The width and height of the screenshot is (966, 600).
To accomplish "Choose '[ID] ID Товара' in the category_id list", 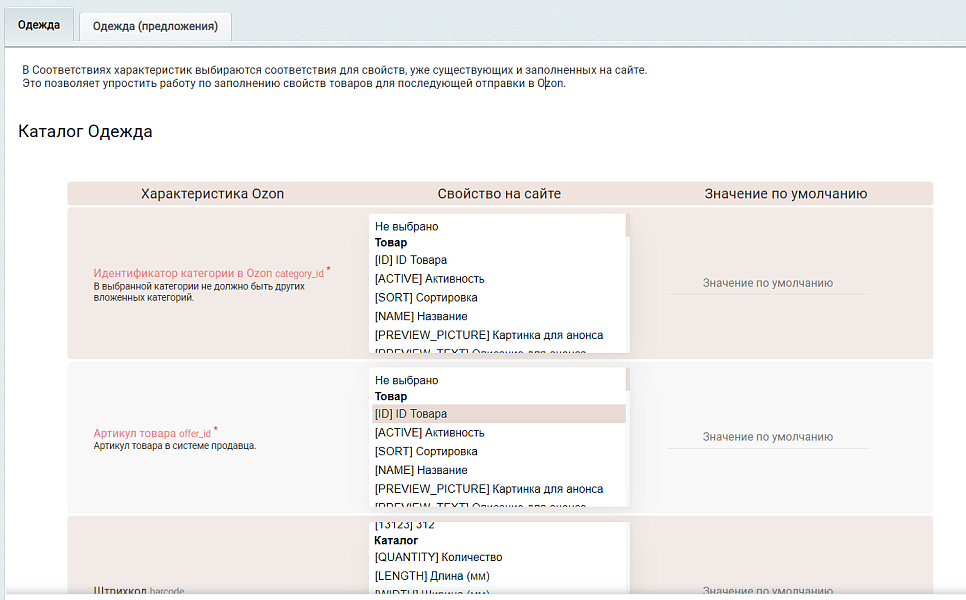I will pos(411,260).
